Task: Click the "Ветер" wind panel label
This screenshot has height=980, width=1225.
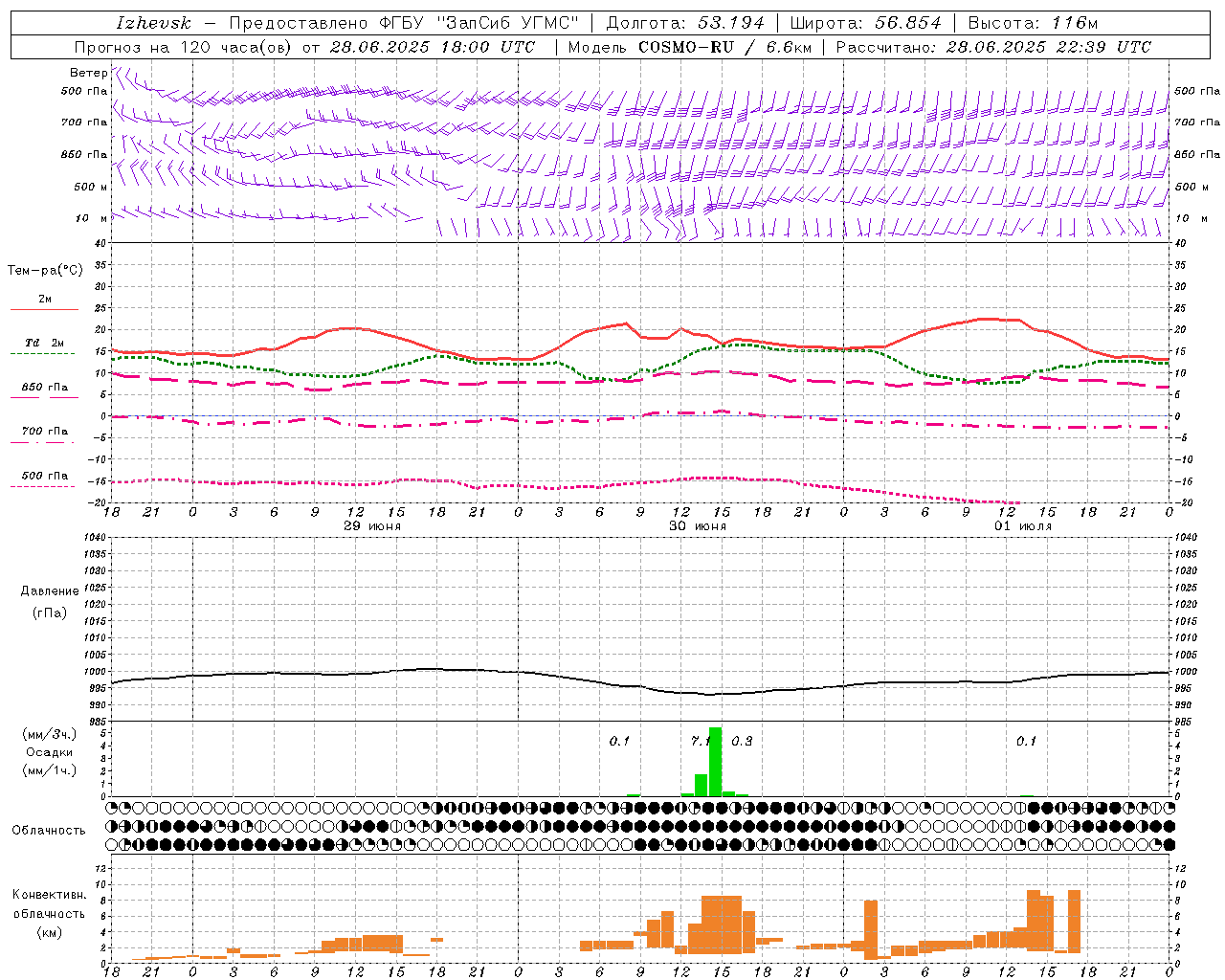Action: click(x=88, y=73)
